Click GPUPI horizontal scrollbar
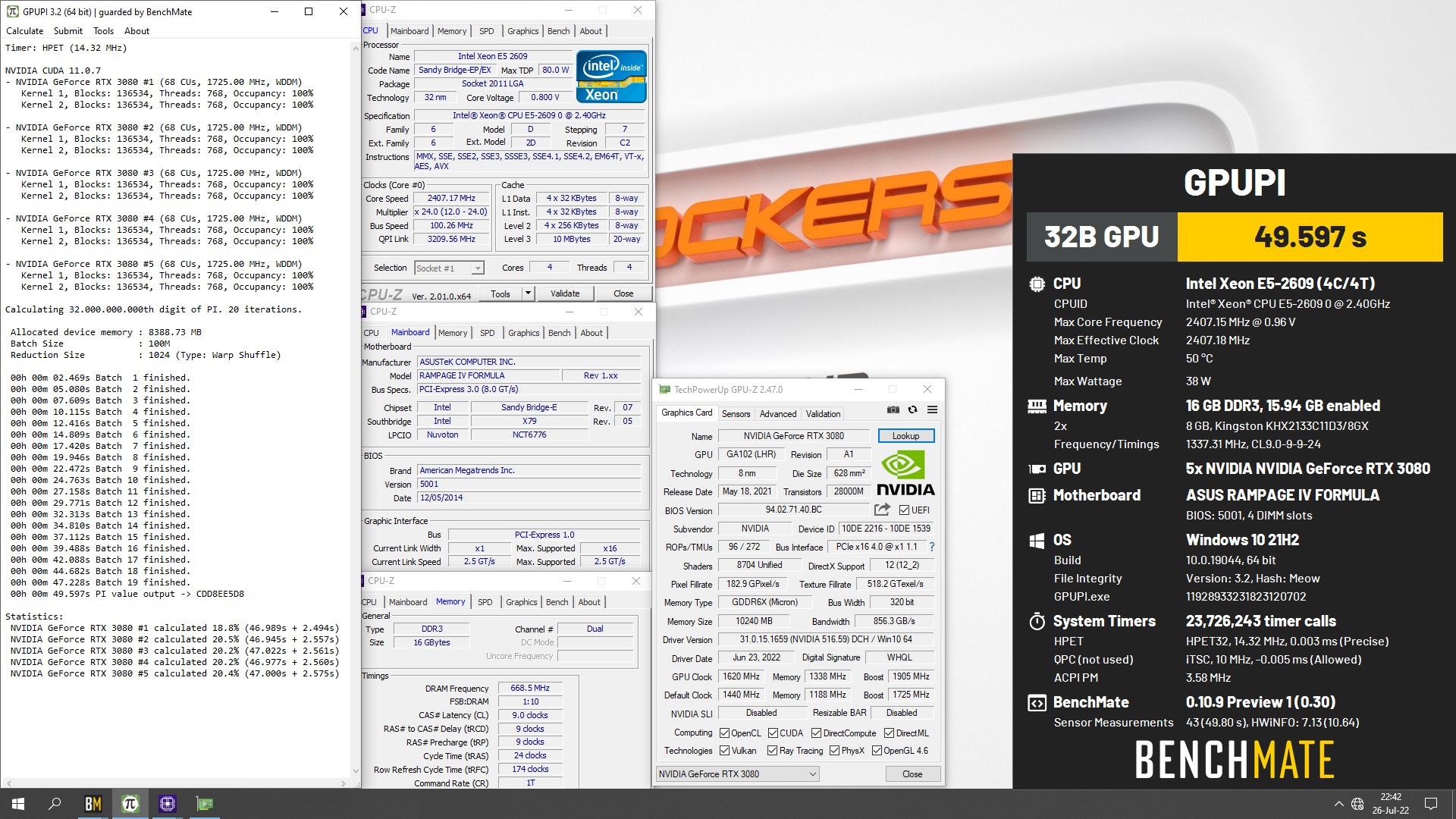Image resolution: width=1456 pixels, height=819 pixels. [x=175, y=783]
